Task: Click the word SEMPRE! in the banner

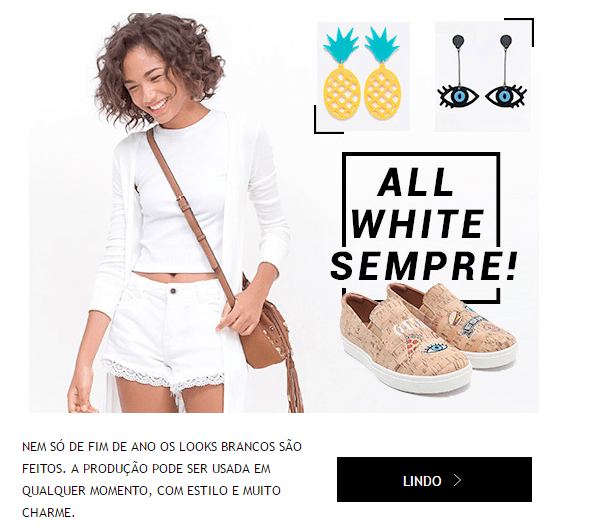Action: click(423, 267)
